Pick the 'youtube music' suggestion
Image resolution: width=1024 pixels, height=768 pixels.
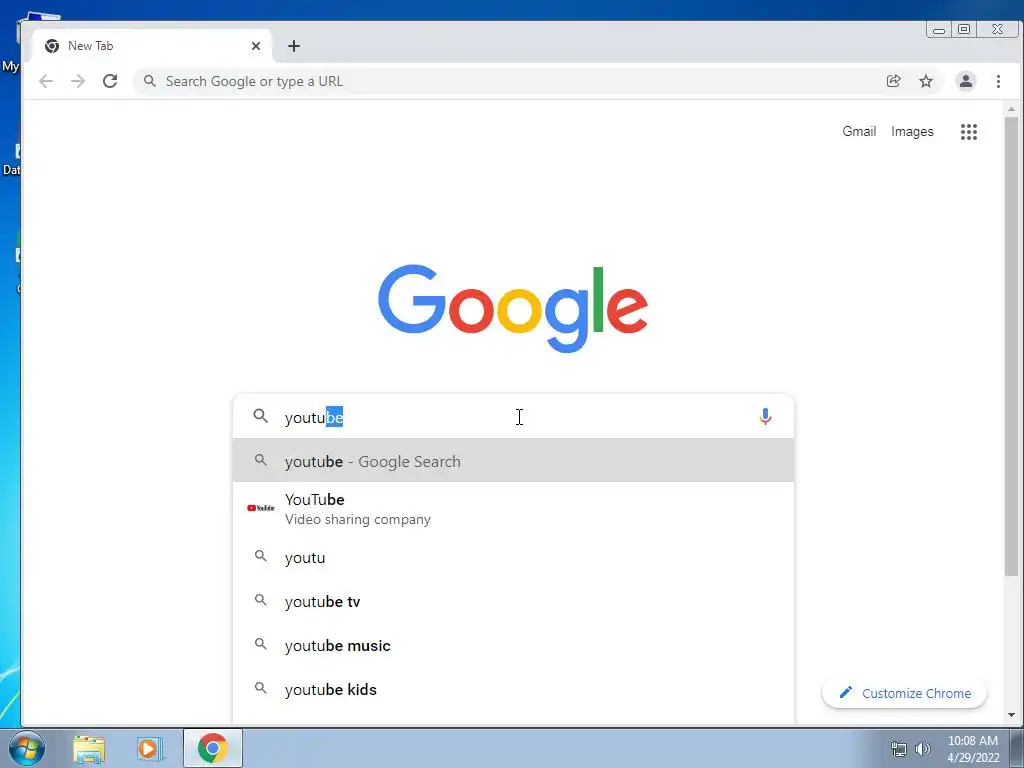513,645
